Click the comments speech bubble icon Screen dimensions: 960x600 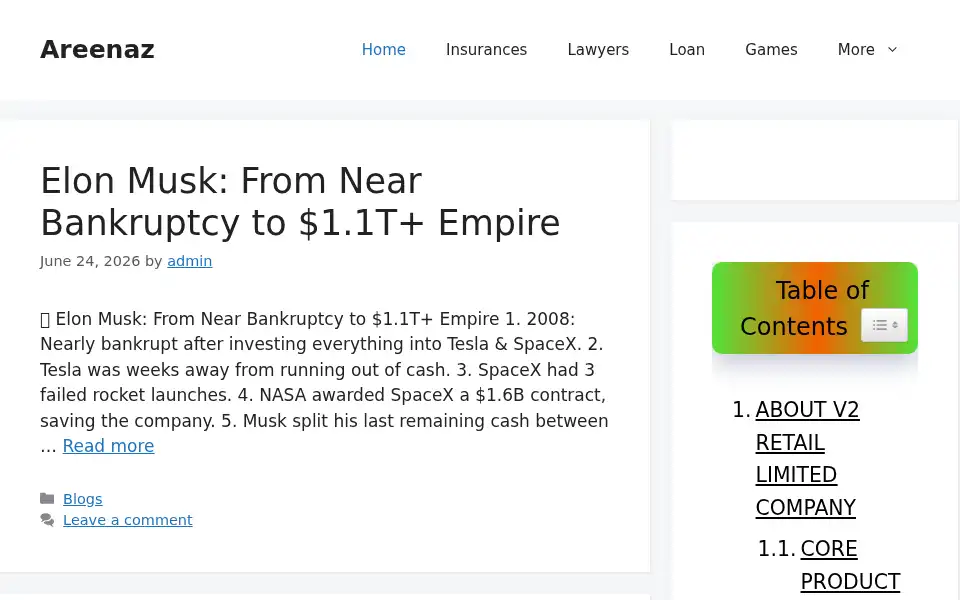(47, 520)
